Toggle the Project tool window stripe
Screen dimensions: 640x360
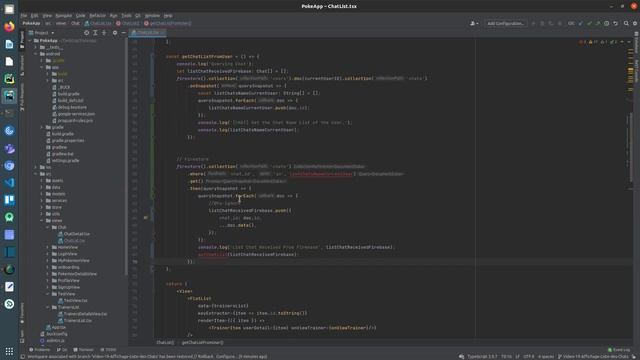pos(22,40)
